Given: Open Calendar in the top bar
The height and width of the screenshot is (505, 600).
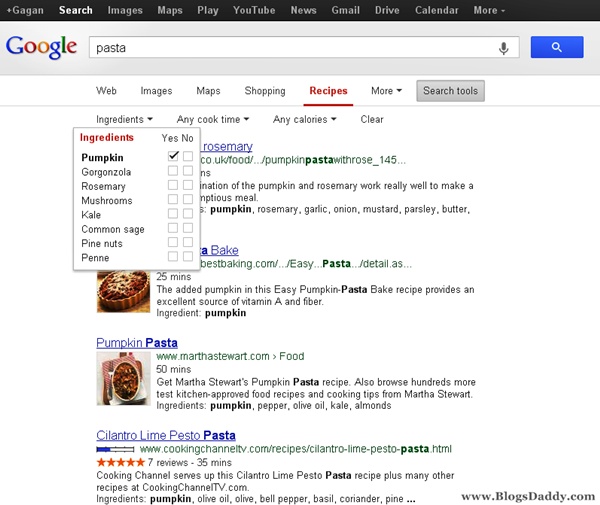Looking at the screenshot, I should (437, 10).
